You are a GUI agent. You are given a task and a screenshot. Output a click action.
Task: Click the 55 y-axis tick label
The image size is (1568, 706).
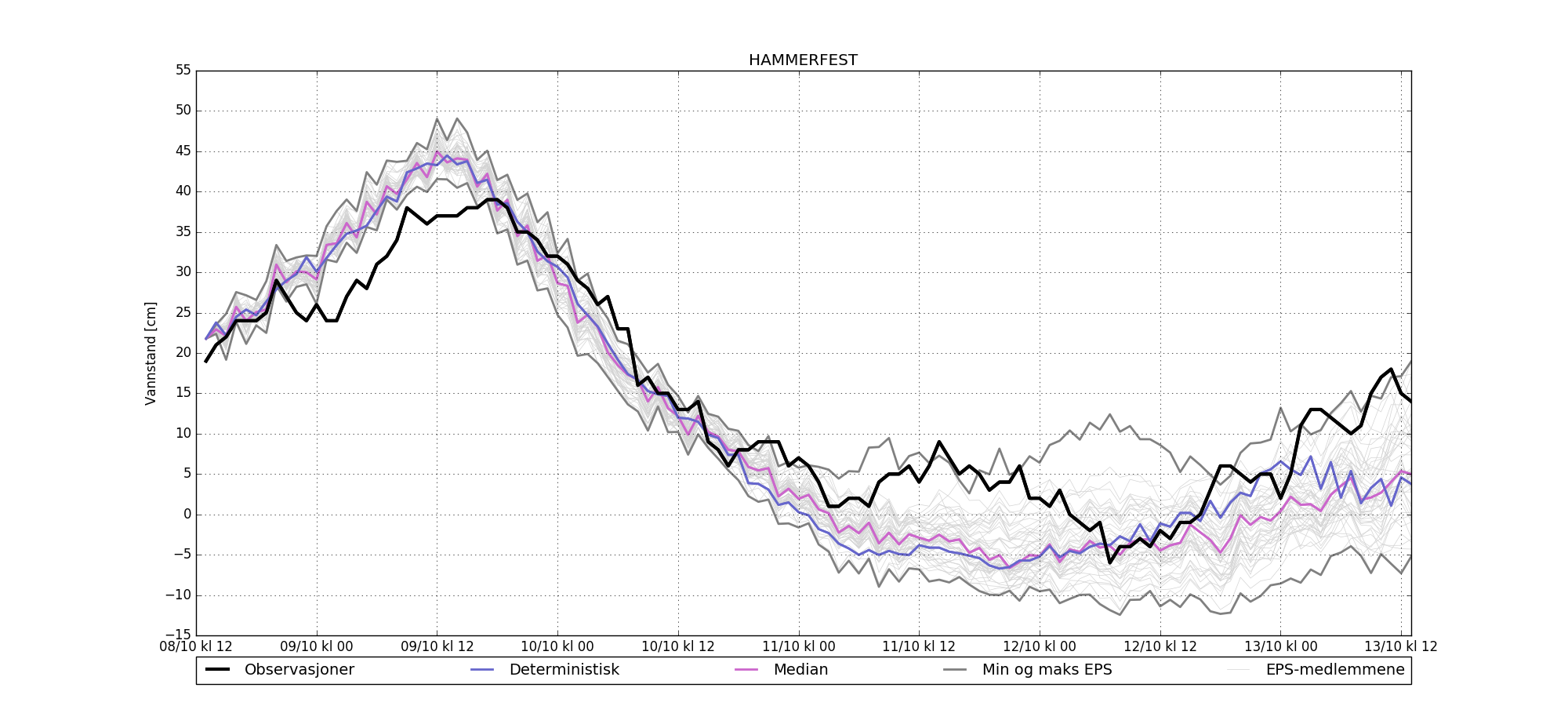coord(183,71)
